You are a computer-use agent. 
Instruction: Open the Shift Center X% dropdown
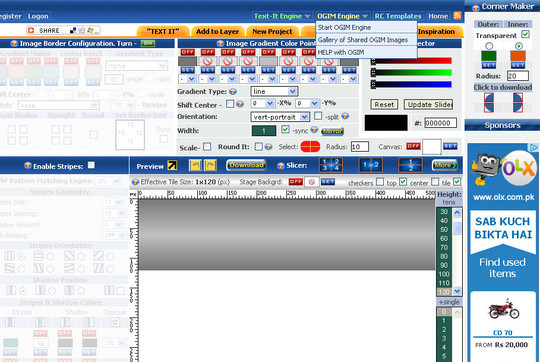262,103
